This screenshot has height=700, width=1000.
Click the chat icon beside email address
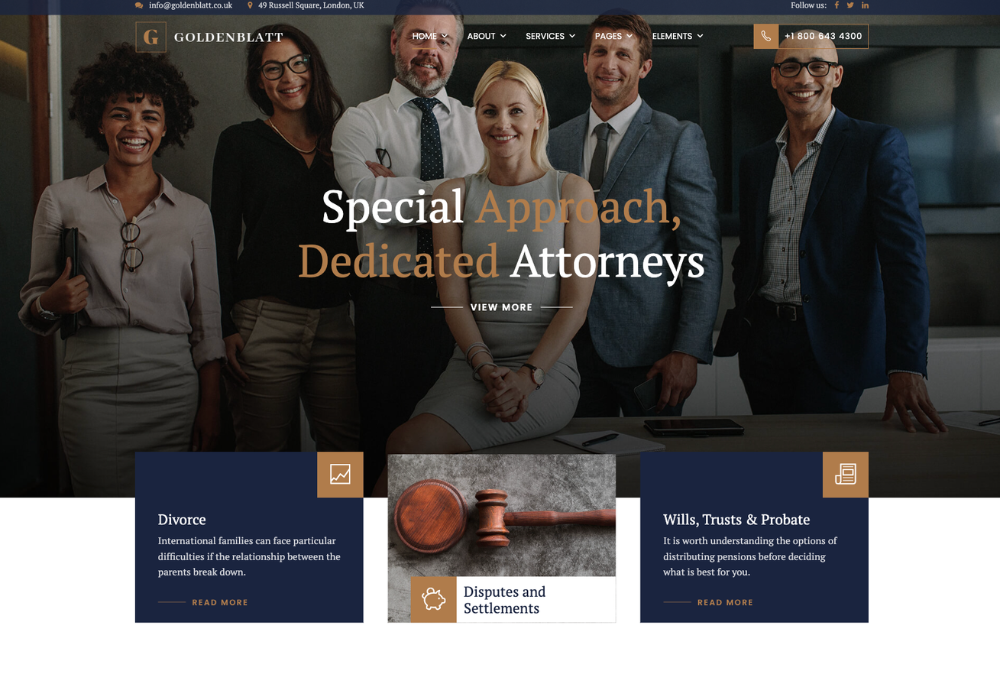pyautogui.click(x=139, y=5)
